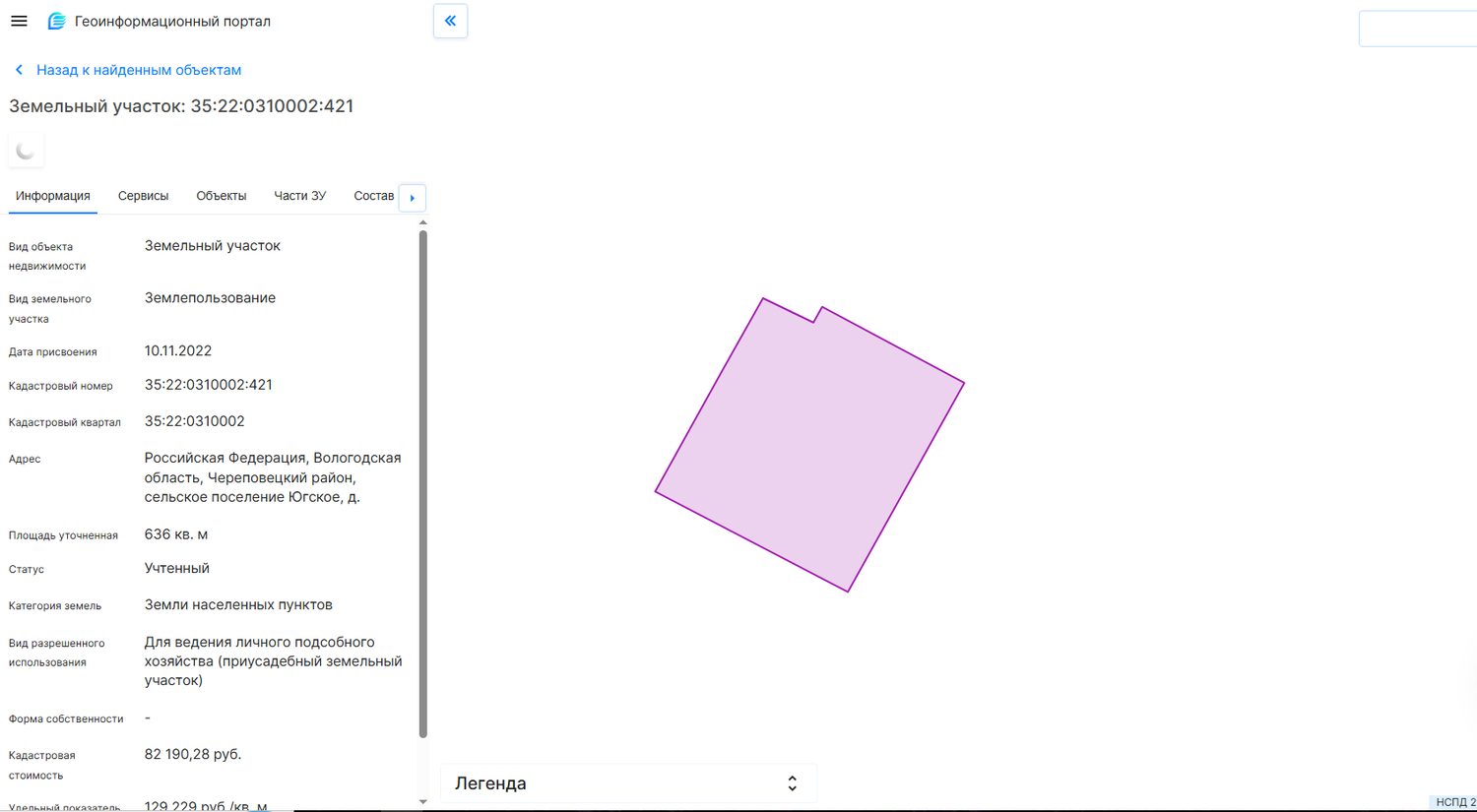Screen dimensions: 1477x812
Task: Click cadastral number value 35:22:0310002:421 in table
Action: 209,385
